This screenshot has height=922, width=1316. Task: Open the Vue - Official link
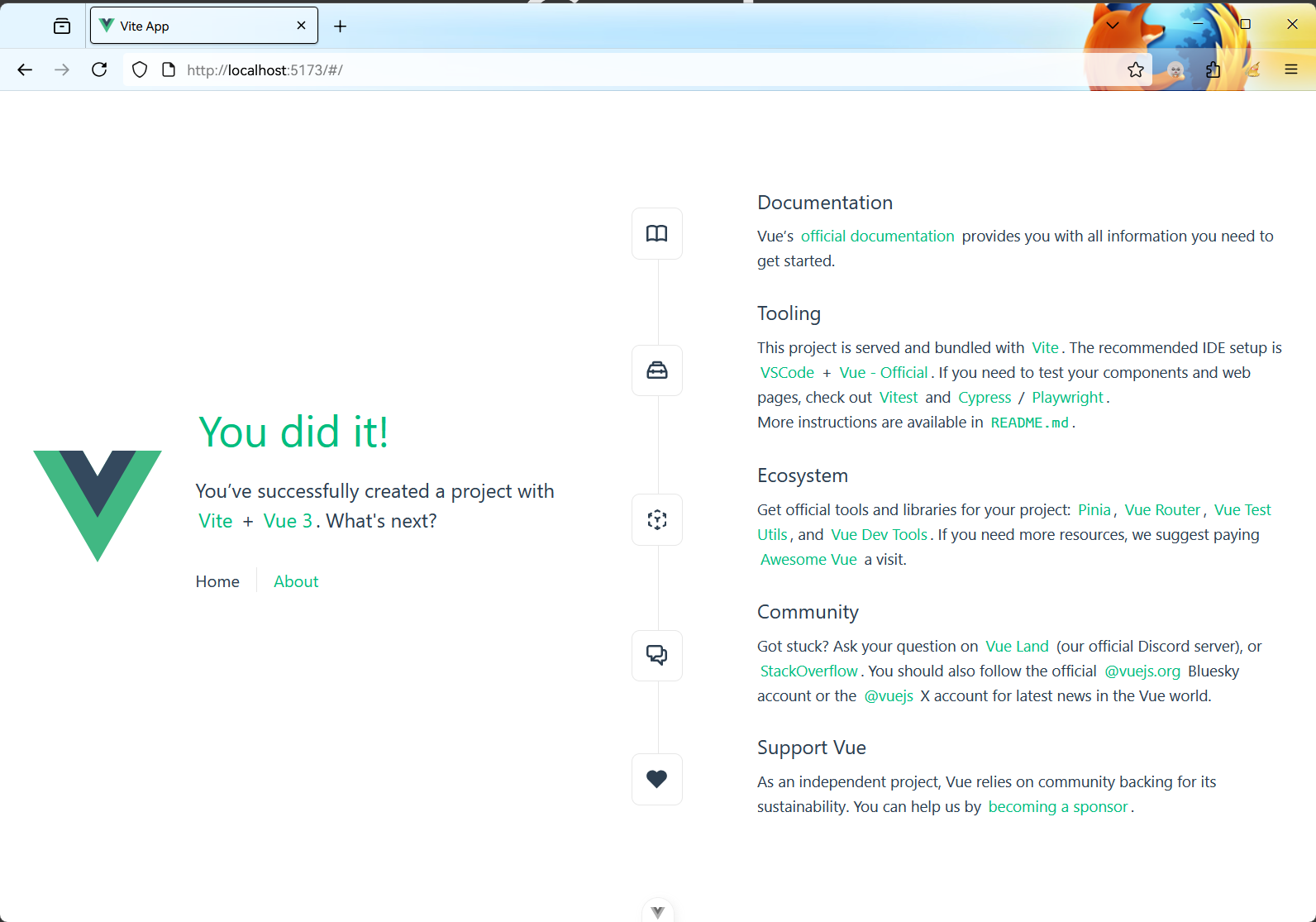click(884, 372)
